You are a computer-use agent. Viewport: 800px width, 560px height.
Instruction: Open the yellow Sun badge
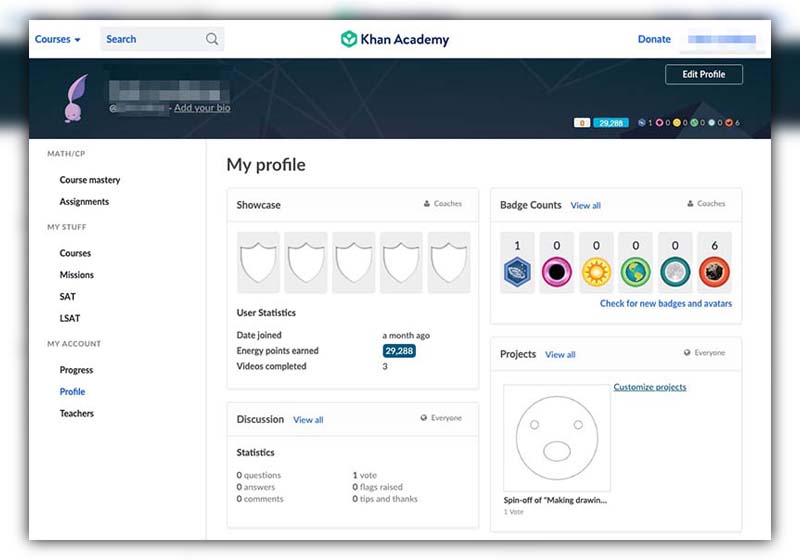(596, 272)
